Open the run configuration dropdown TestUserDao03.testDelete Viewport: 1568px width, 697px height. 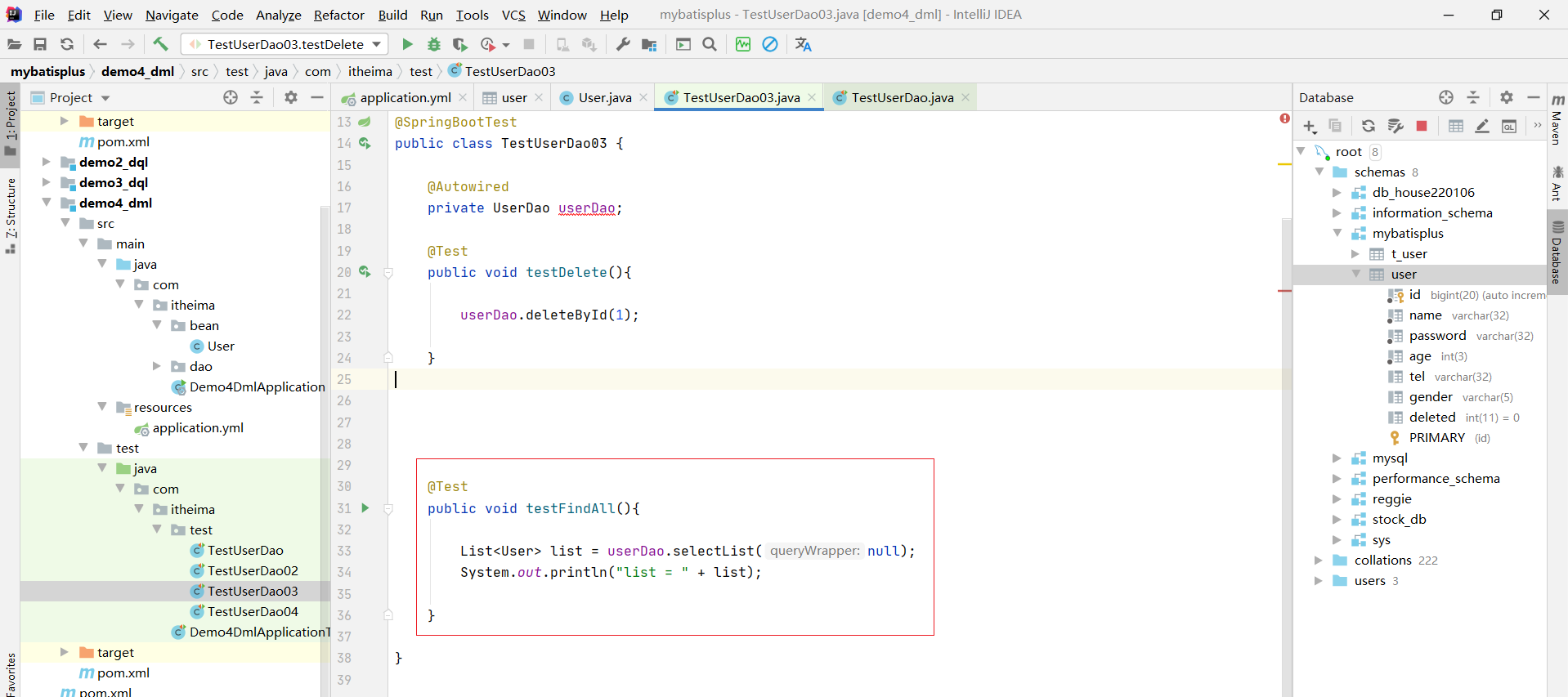(x=286, y=44)
